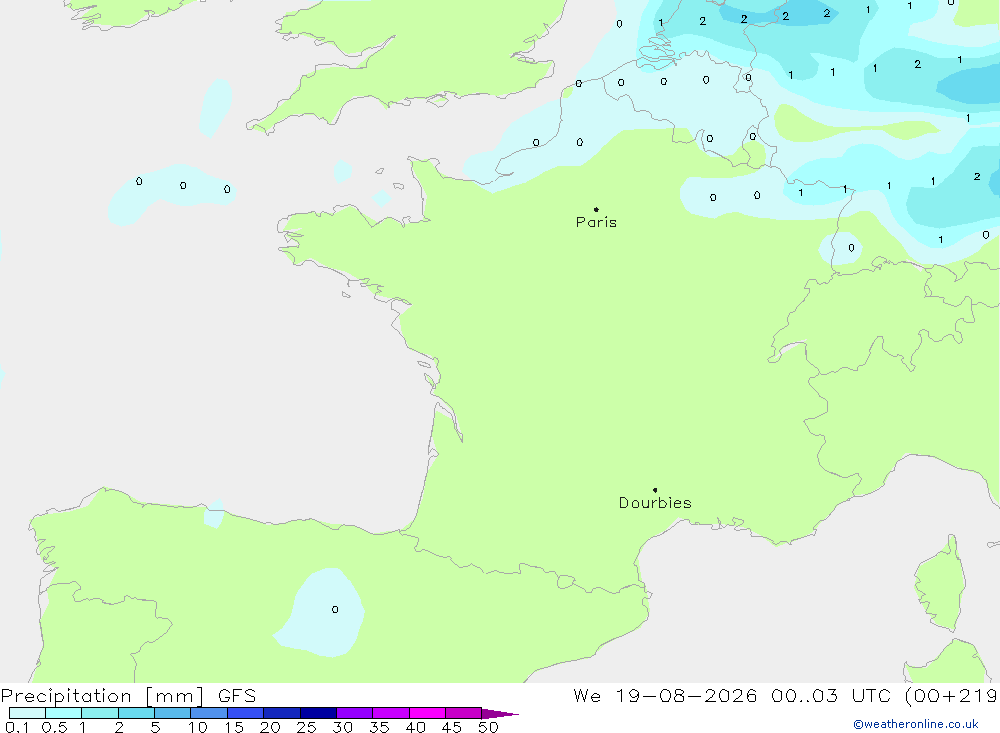This screenshot has height=733, width=1000.
Task: Click the legend label '50'
Action: 488,727
